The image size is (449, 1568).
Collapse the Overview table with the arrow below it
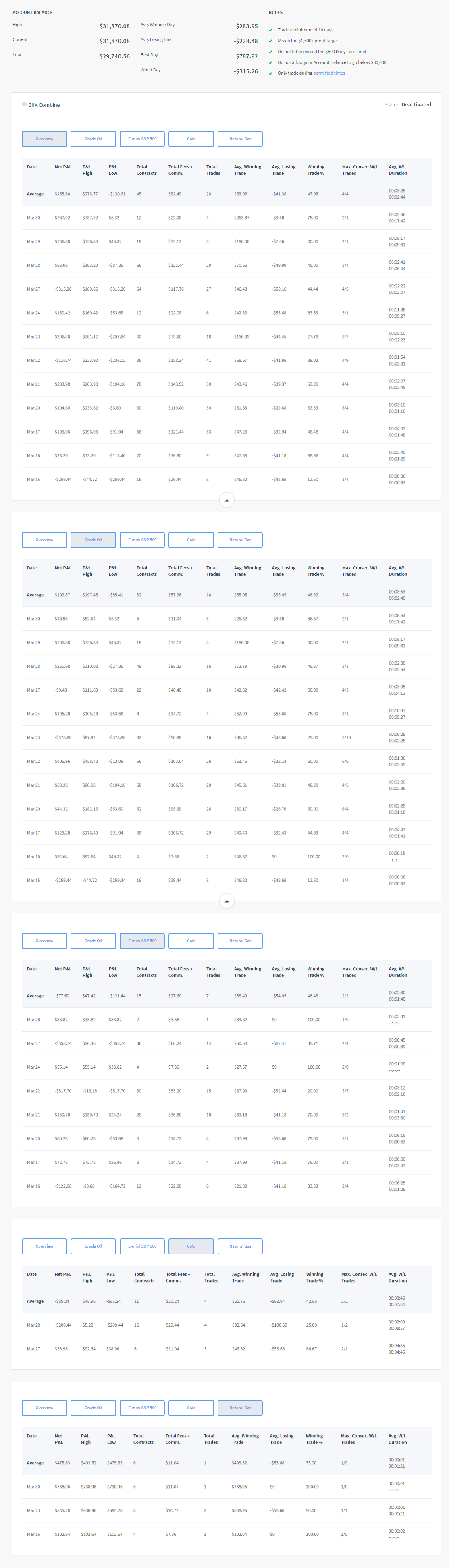click(227, 501)
